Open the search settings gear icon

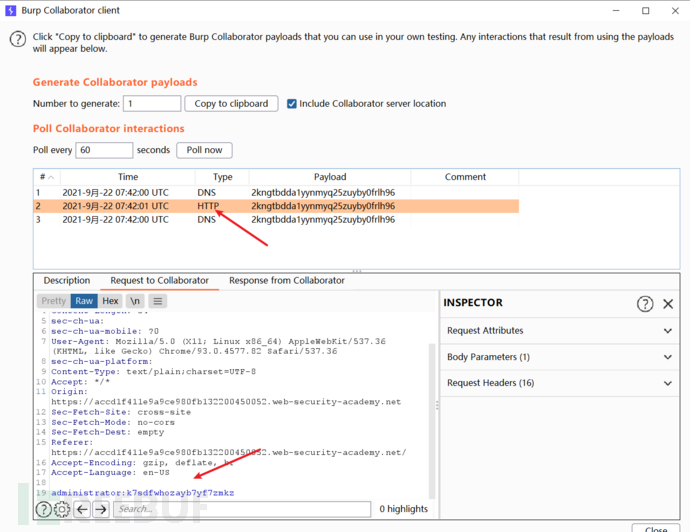[62, 509]
